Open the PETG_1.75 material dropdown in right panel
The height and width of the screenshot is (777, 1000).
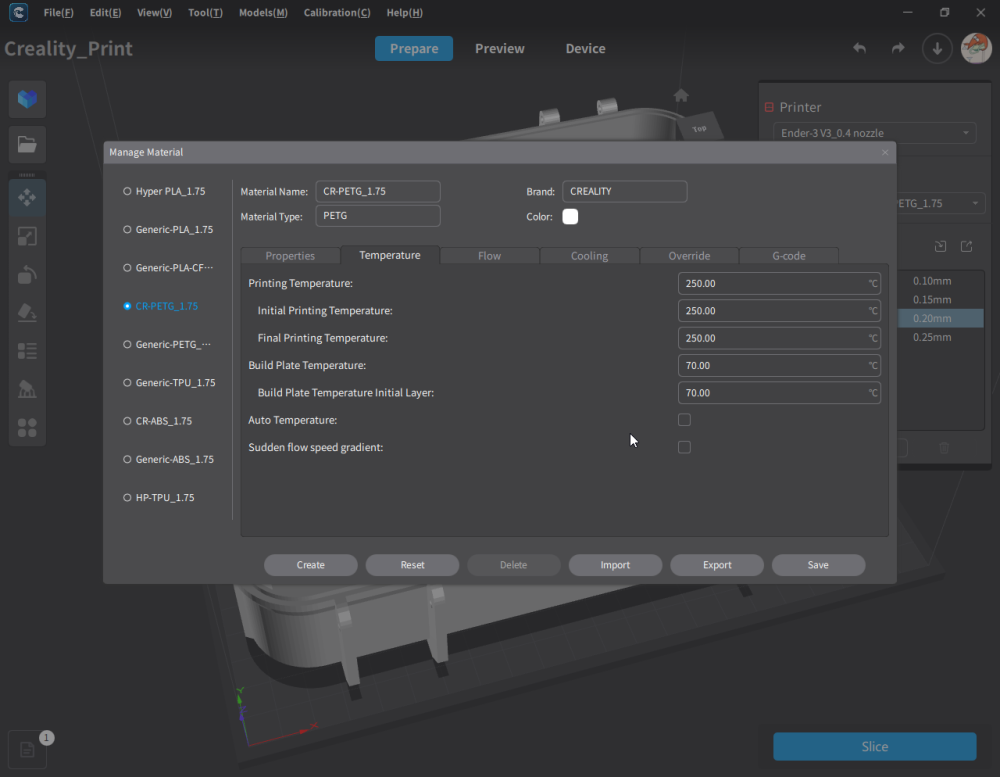940,204
